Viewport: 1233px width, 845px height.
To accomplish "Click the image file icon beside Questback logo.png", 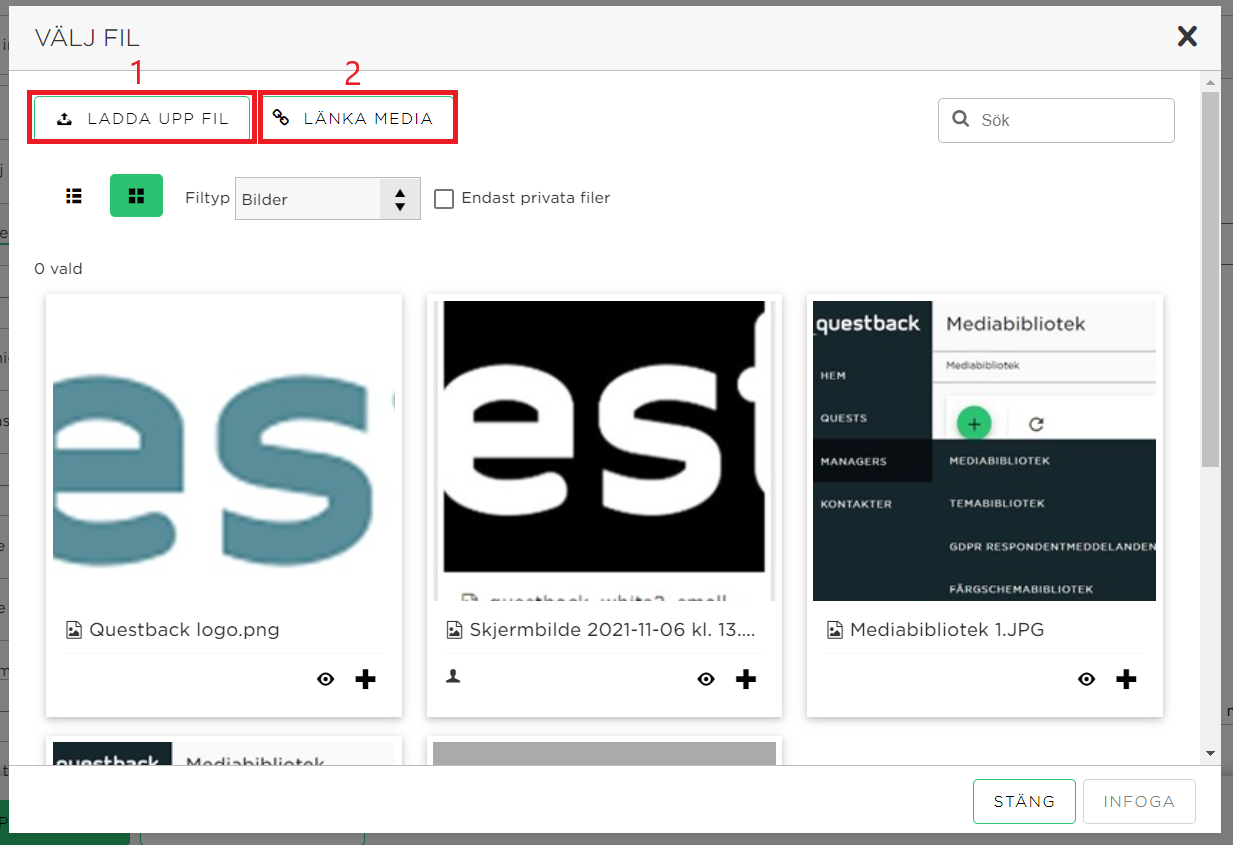I will pyautogui.click(x=73, y=630).
